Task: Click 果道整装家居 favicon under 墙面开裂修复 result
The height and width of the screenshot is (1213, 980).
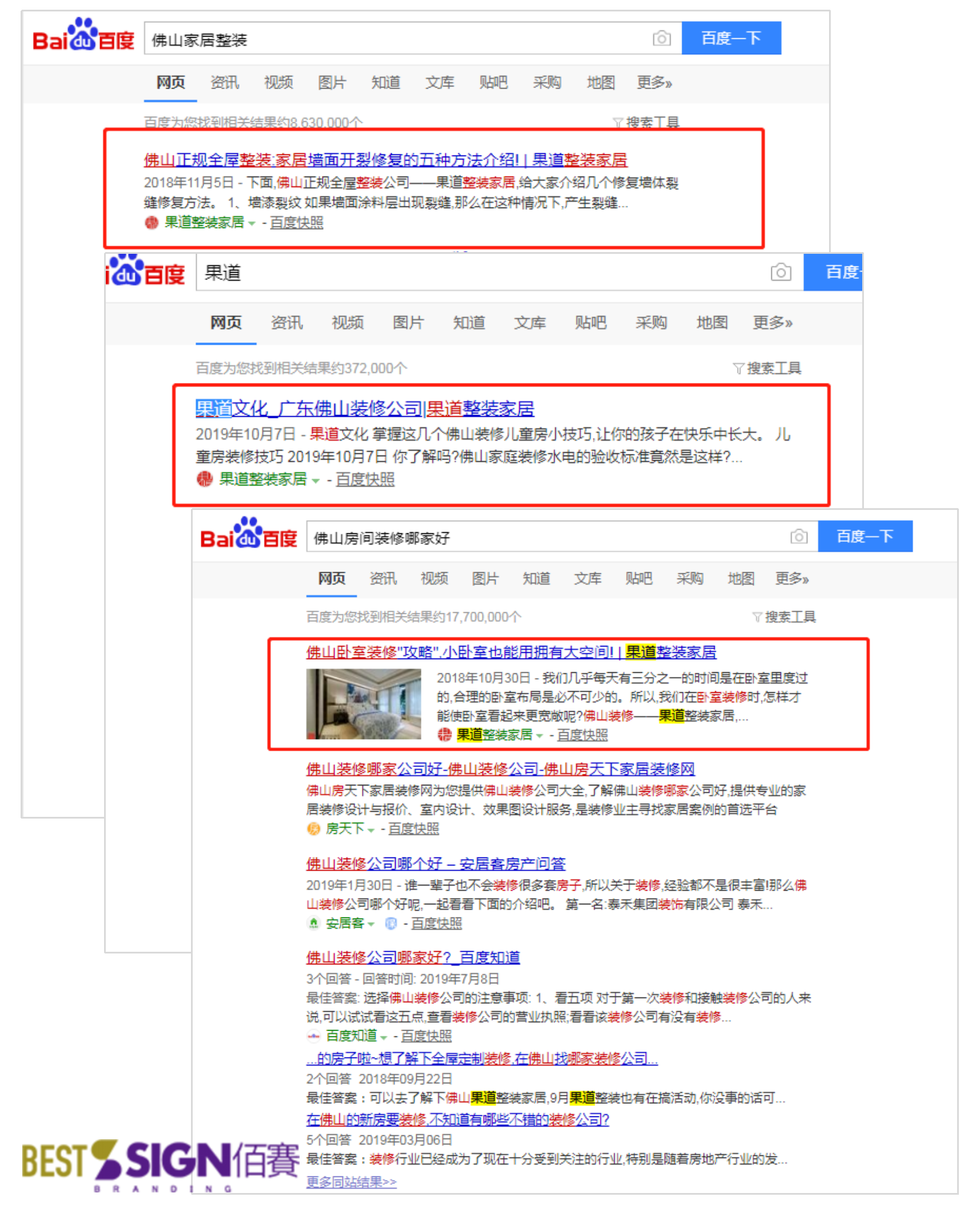Action: [x=151, y=223]
